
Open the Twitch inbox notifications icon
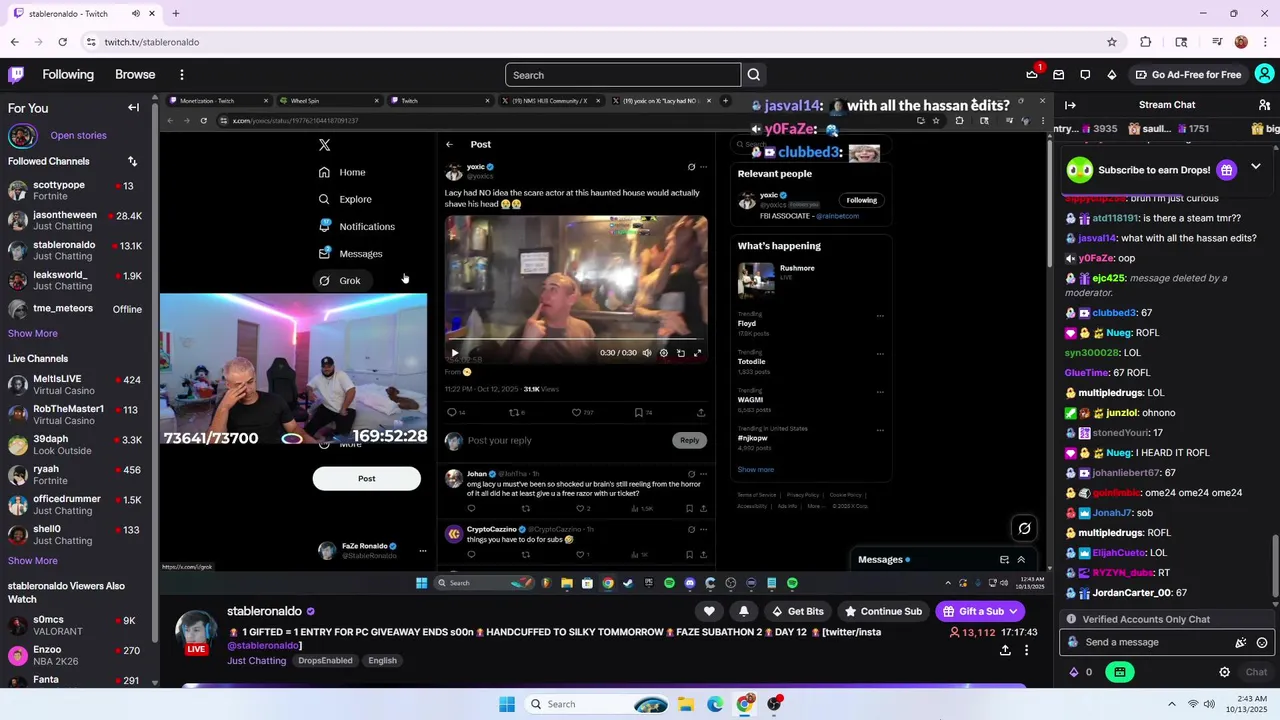pyautogui.click(x=1059, y=74)
